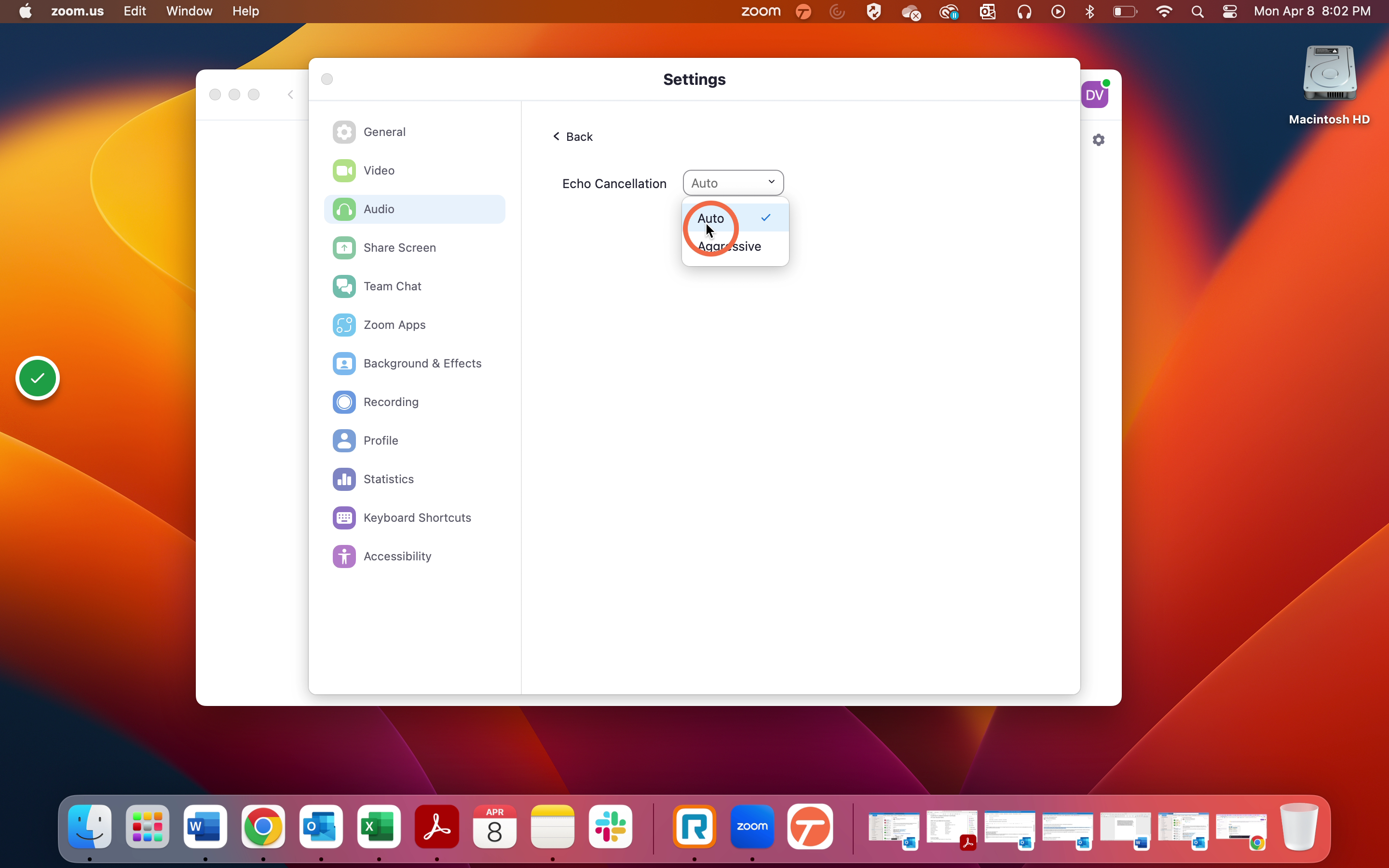Open Accessibility settings

tap(414, 556)
